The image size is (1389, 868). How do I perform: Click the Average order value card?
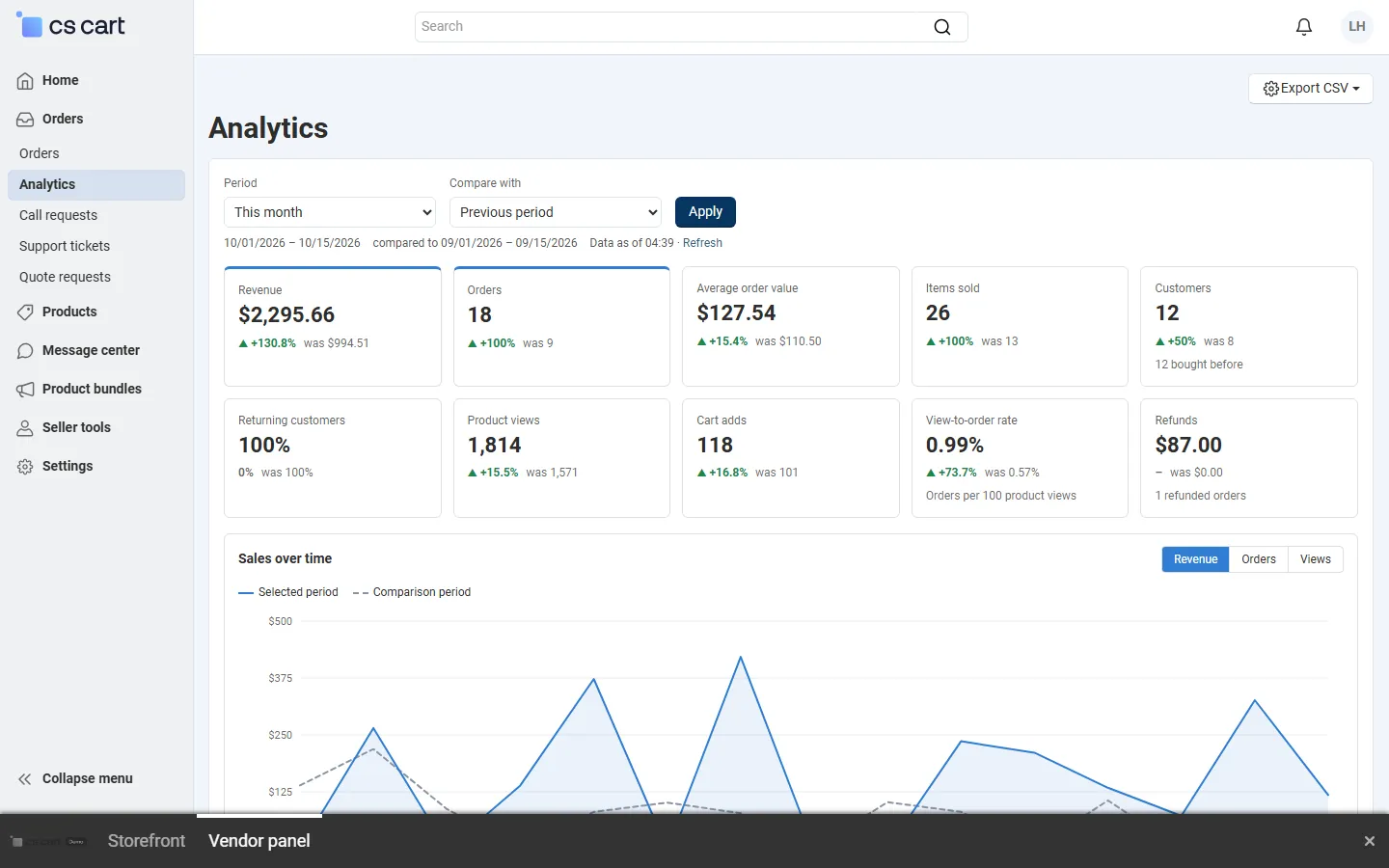click(791, 326)
